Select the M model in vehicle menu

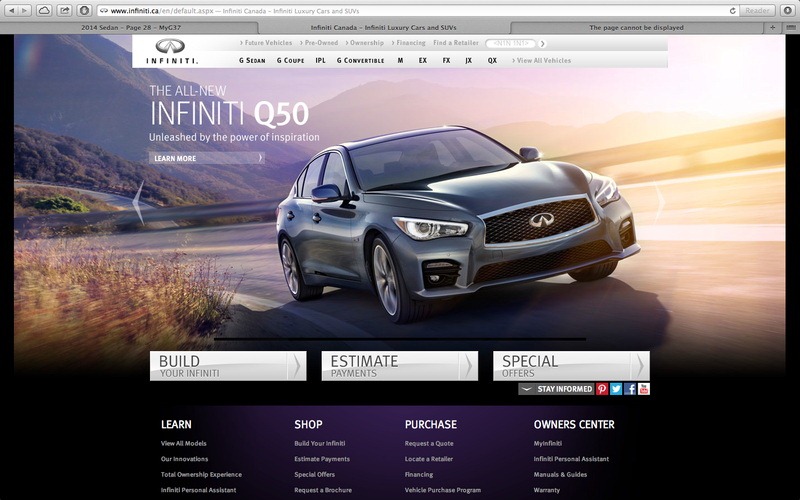tap(401, 60)
